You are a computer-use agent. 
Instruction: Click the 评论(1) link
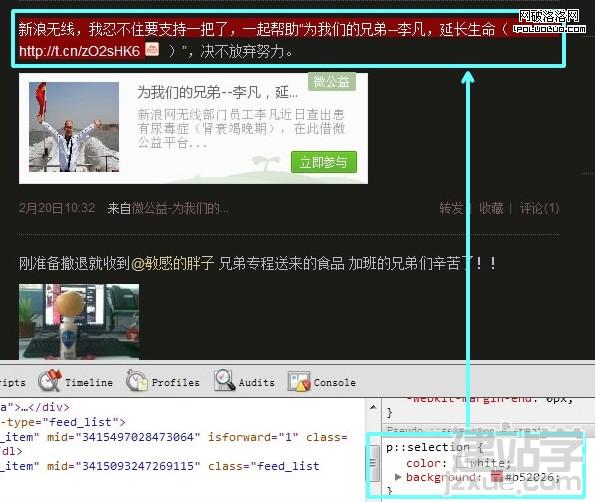pyautogui.click(x=539, y=208)
